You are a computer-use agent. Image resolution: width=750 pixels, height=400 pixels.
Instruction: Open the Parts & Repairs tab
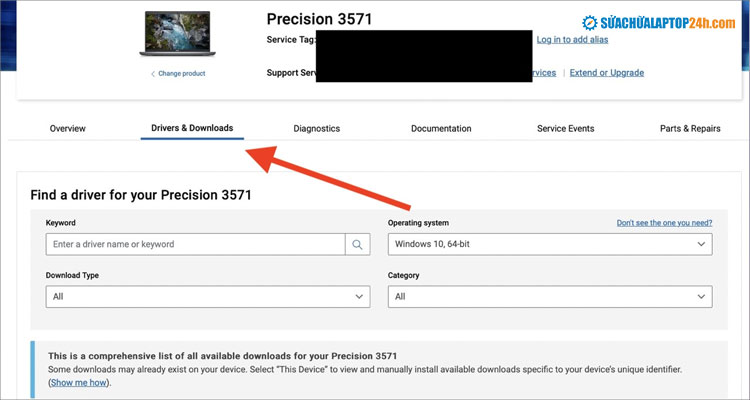pyautogui.click(x=690, y=129)
